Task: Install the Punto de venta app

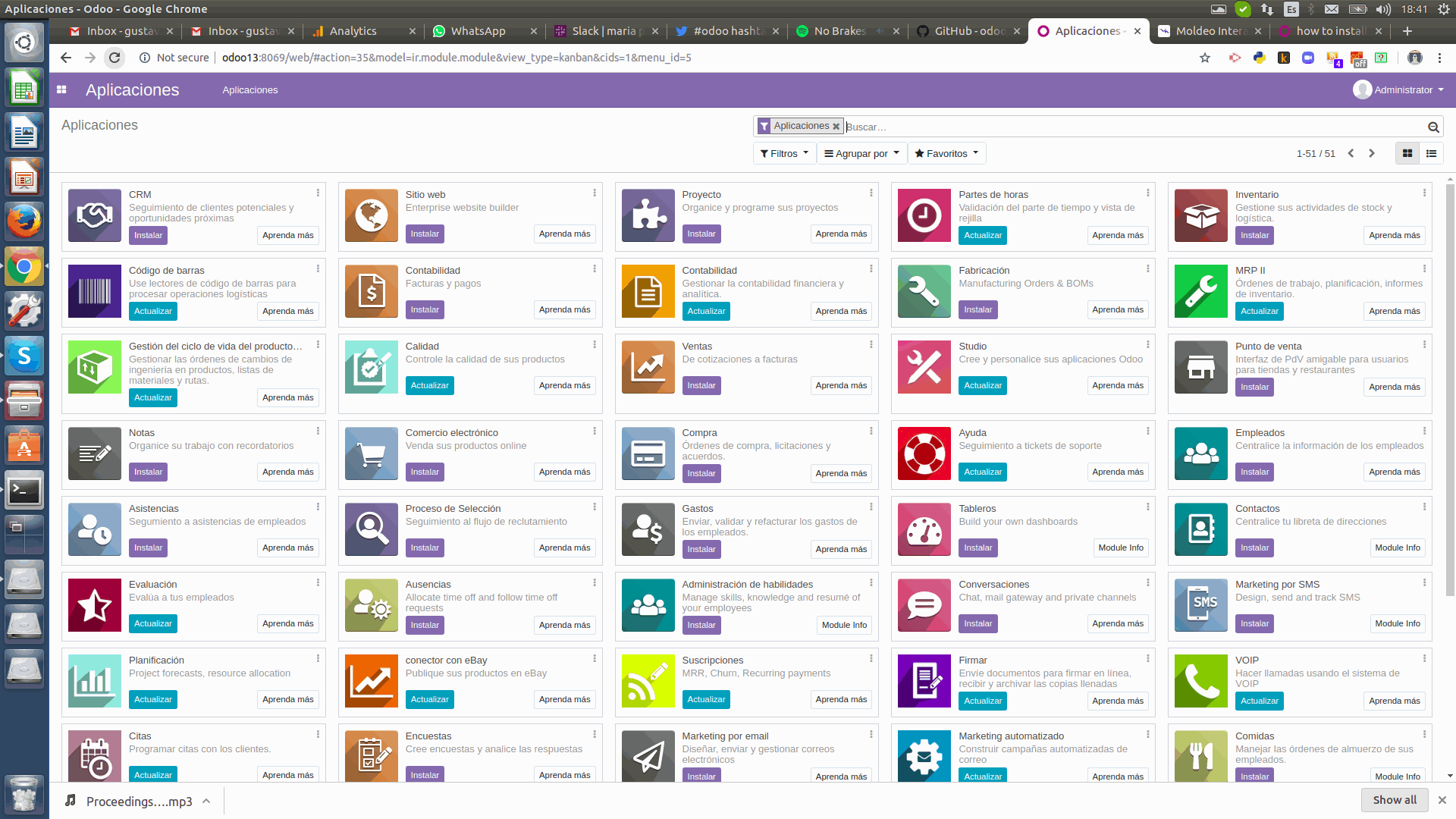Action: (x=1254, y=387)
